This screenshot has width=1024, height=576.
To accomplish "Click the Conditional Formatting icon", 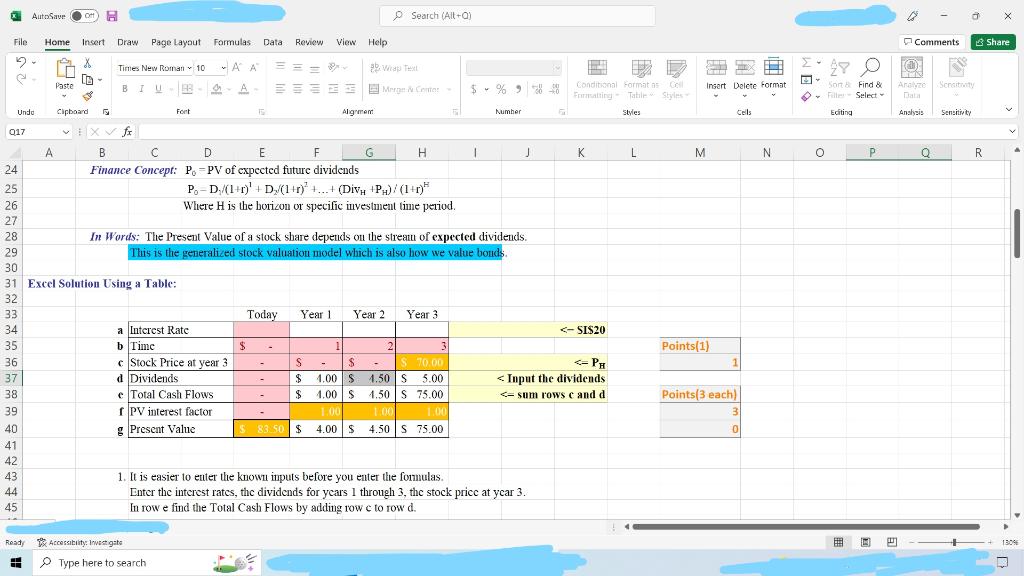I will [x=596, y=68].
